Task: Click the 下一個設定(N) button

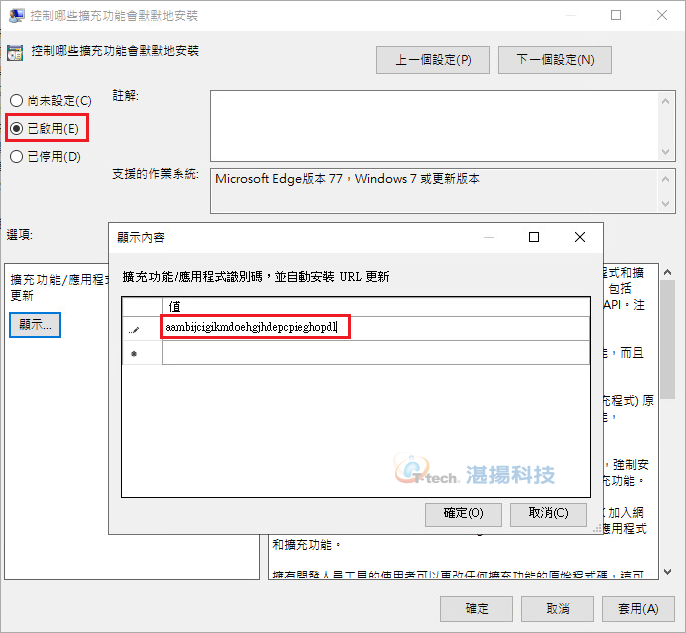Action: [555, 60]
